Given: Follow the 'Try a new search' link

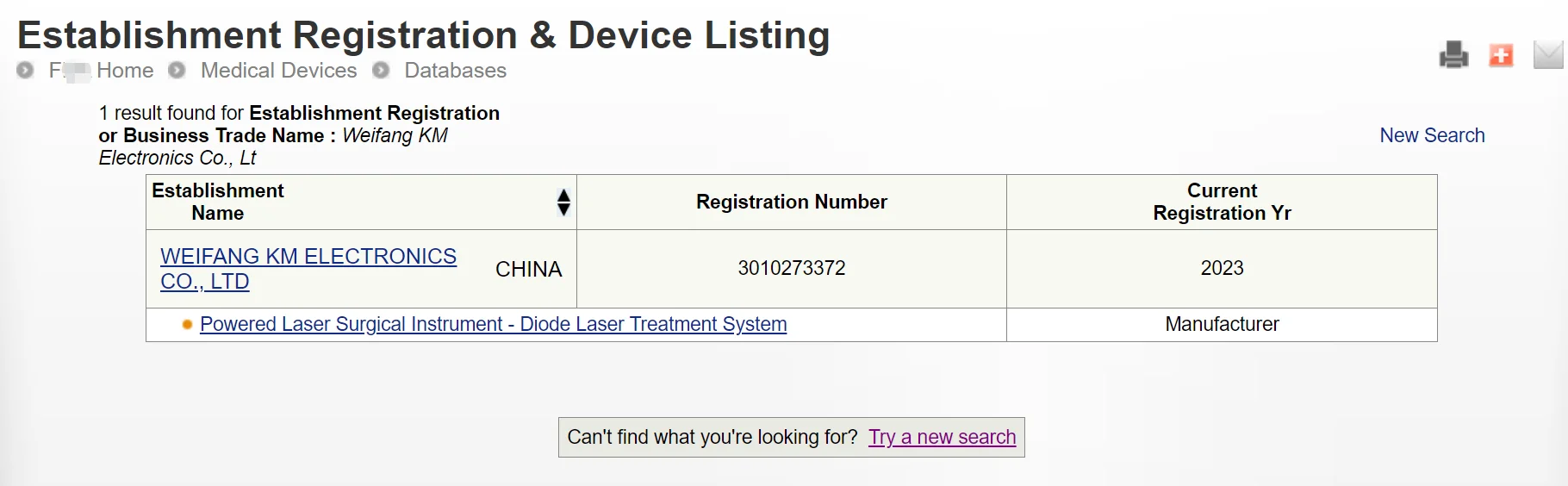Looking at the screenshot, I should click(942, 437).
